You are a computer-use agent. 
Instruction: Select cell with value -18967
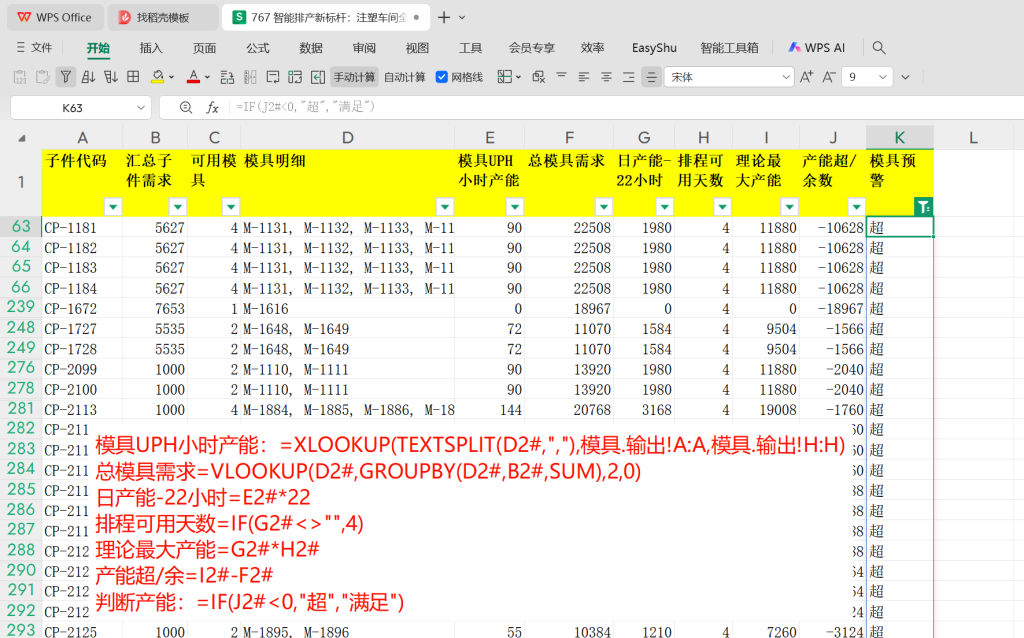pyautogui.click(x=833, y=309)
